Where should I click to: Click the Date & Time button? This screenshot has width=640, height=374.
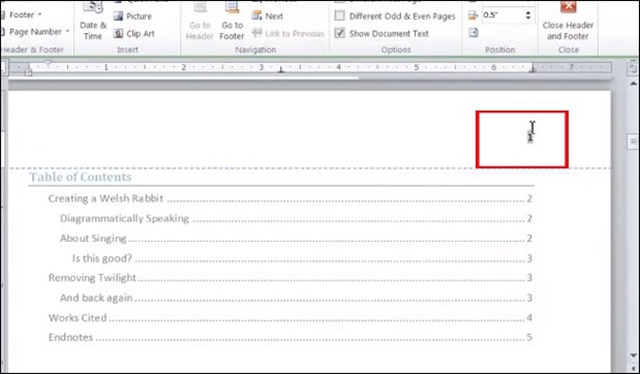pyautogui.click(x=93, y=21)
